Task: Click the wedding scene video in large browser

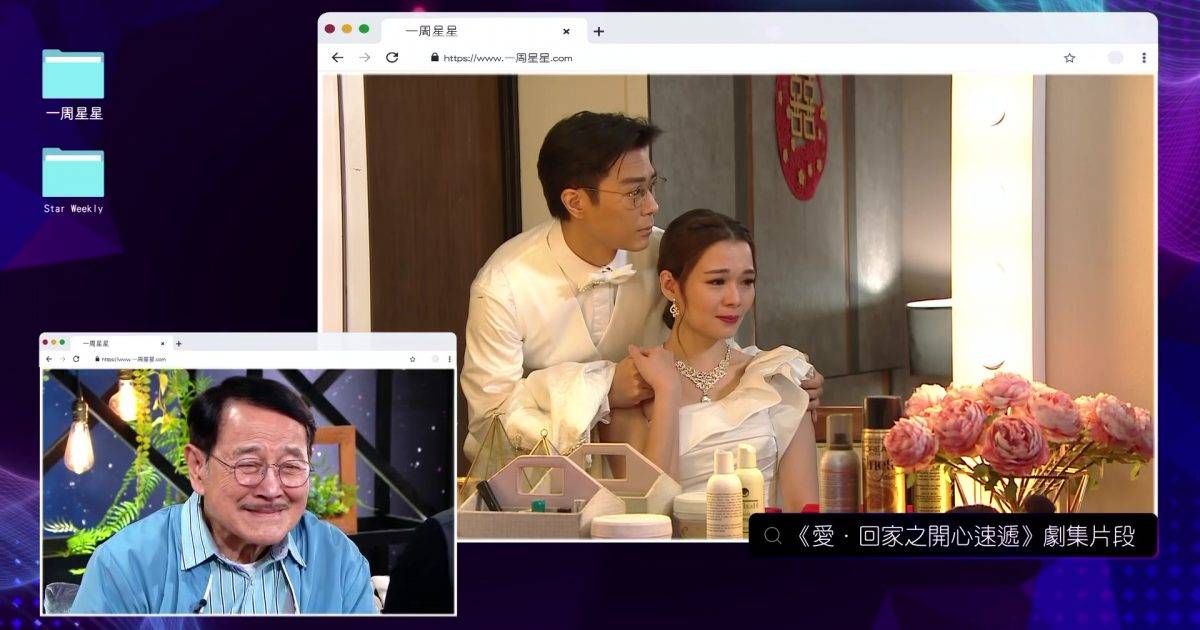Action: pos(738,307)
